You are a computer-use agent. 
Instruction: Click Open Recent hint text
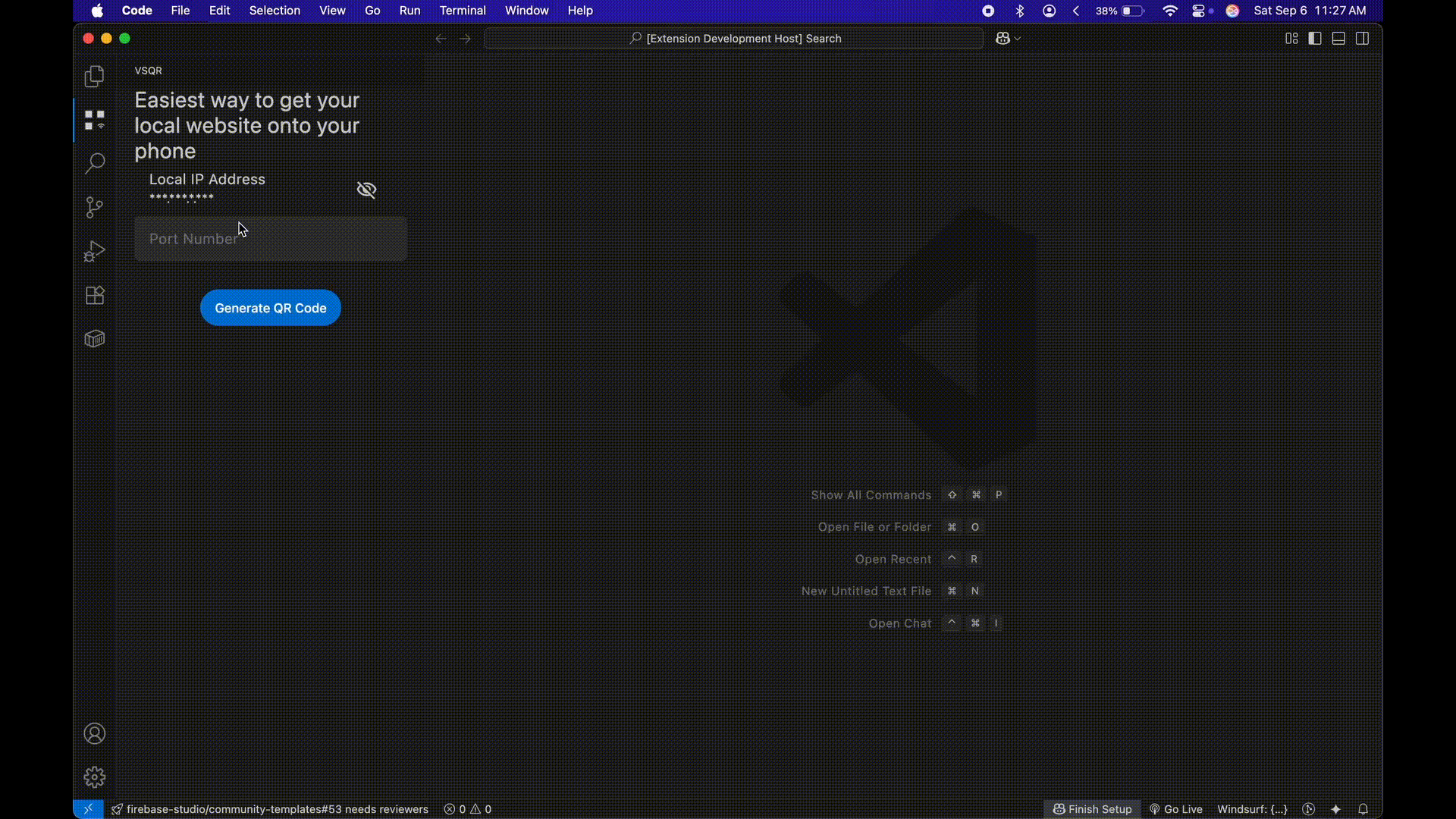coord(893,559)
